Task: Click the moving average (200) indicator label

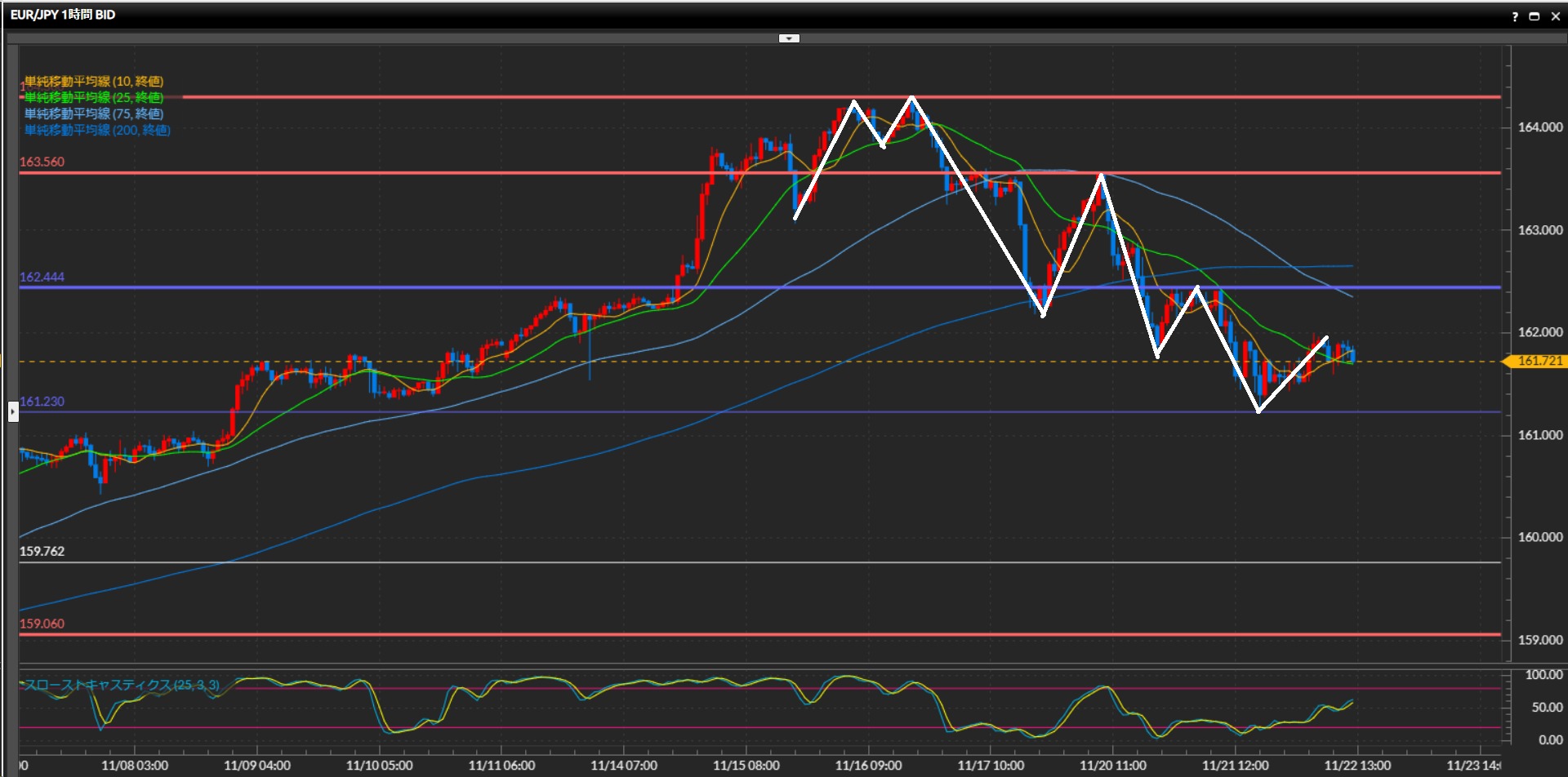Action: tap(97, 131)
